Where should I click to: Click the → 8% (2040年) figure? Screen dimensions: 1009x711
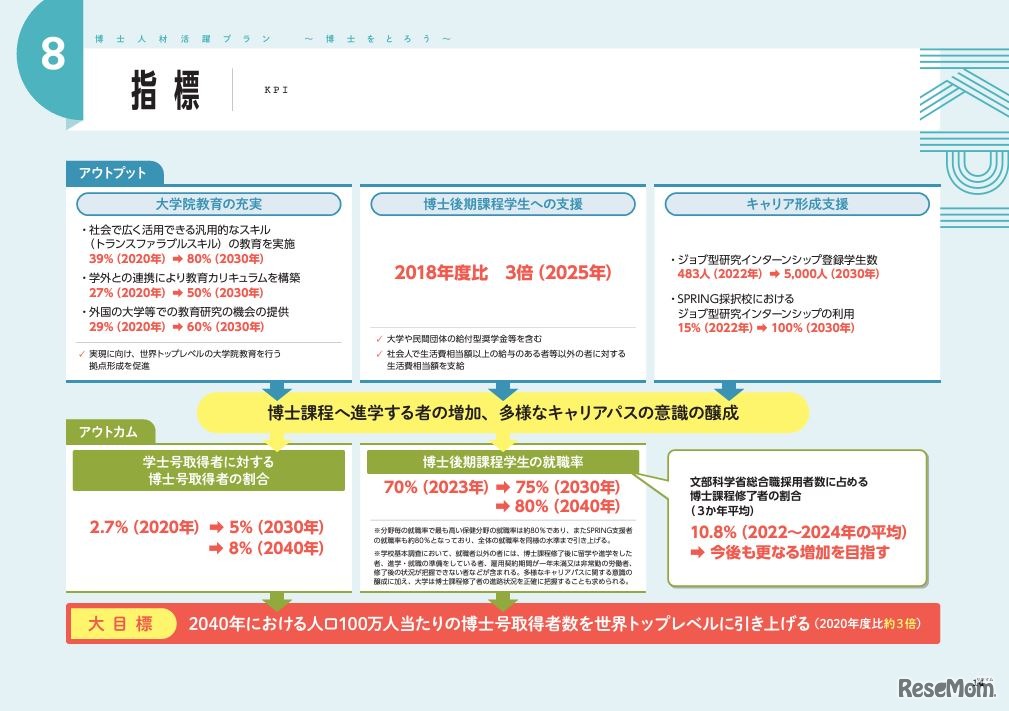(266, 548)
